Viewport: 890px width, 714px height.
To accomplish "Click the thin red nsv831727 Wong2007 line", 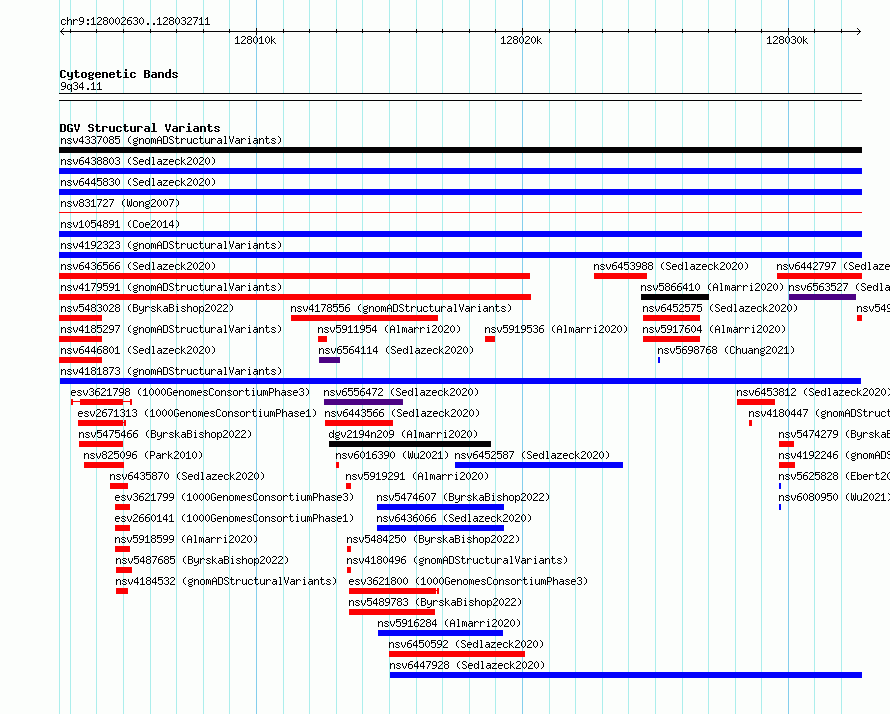I will 460,213.
